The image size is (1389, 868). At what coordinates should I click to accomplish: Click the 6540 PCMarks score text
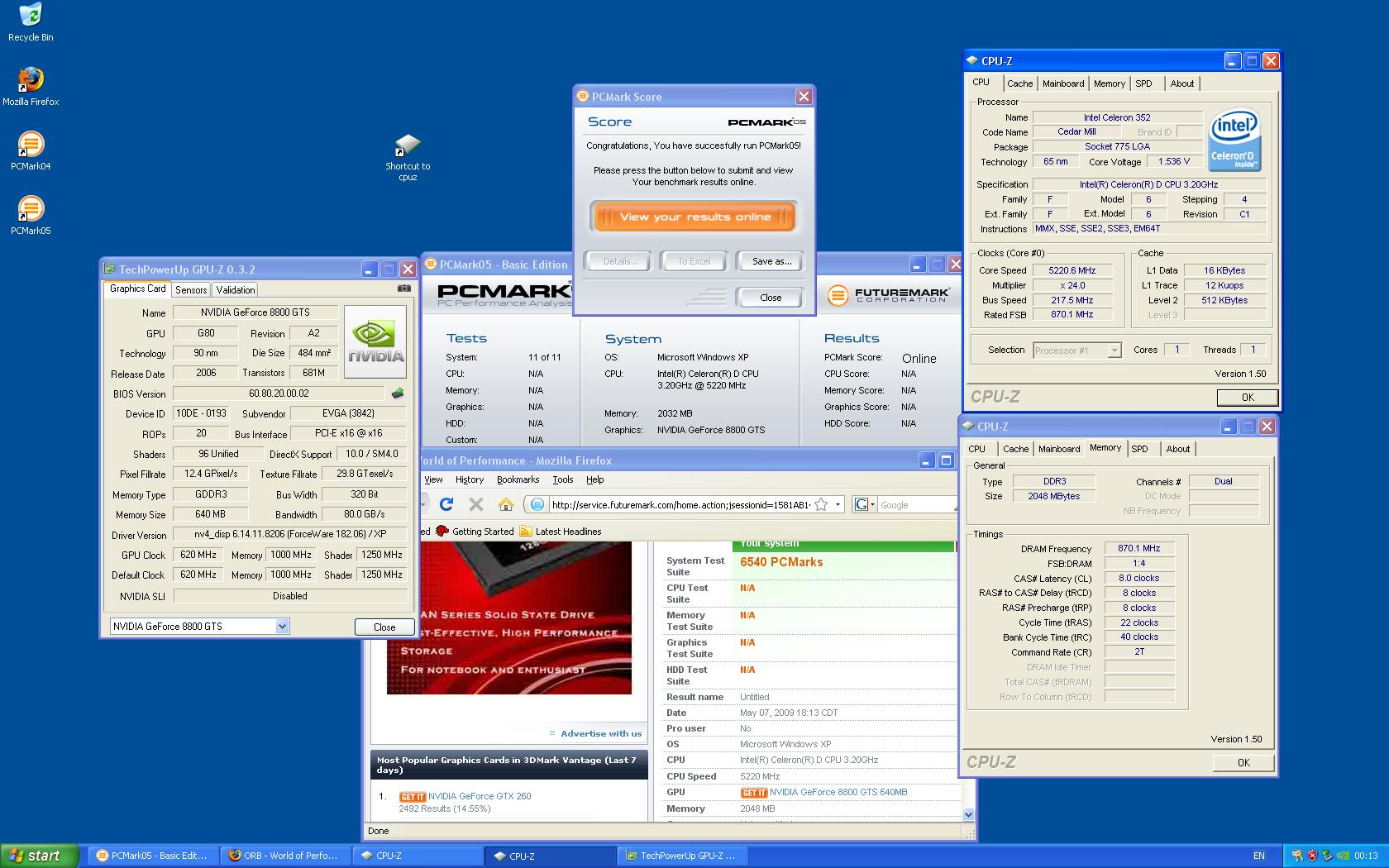point(781,561)
